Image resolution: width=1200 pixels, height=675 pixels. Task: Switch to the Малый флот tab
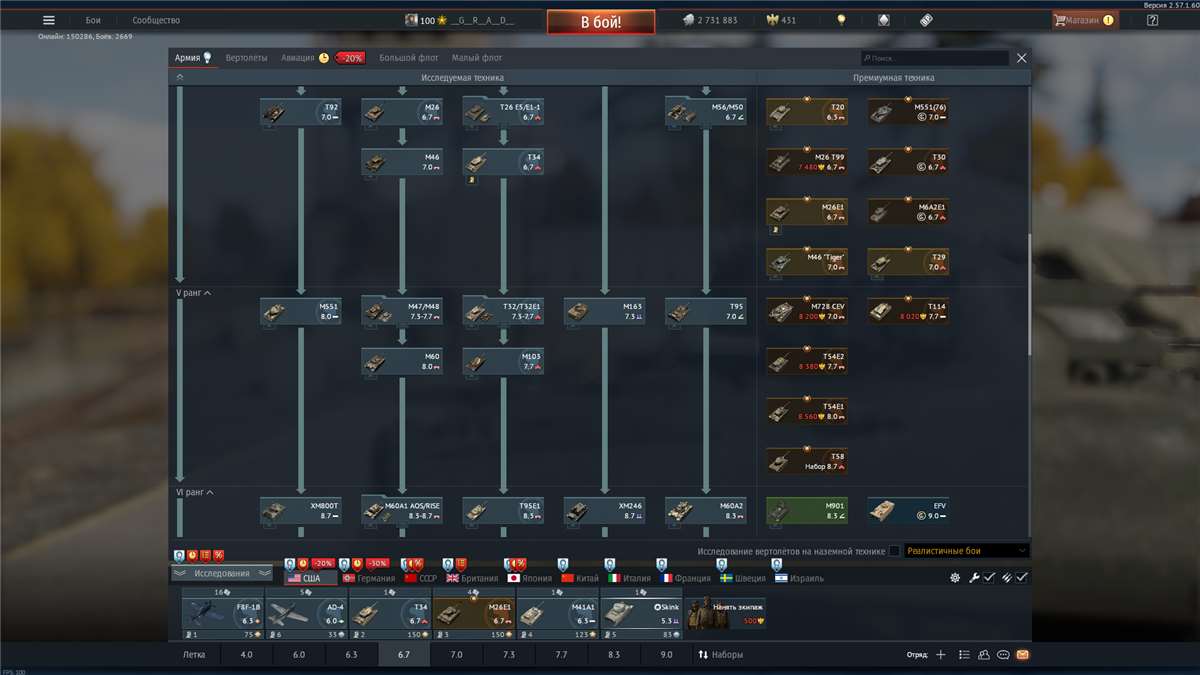(477, 58)
